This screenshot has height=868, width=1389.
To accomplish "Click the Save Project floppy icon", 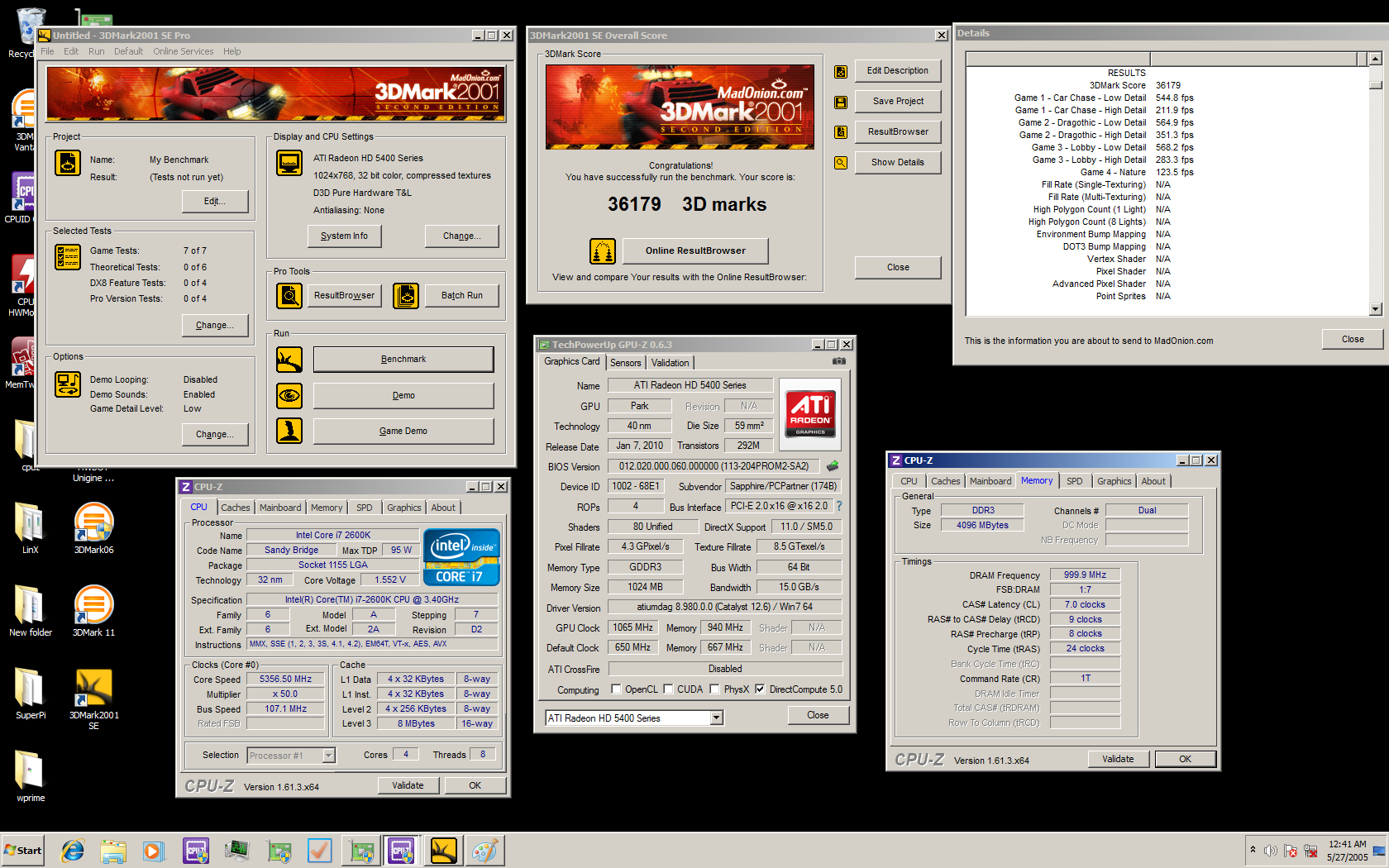I will point(841,103).
